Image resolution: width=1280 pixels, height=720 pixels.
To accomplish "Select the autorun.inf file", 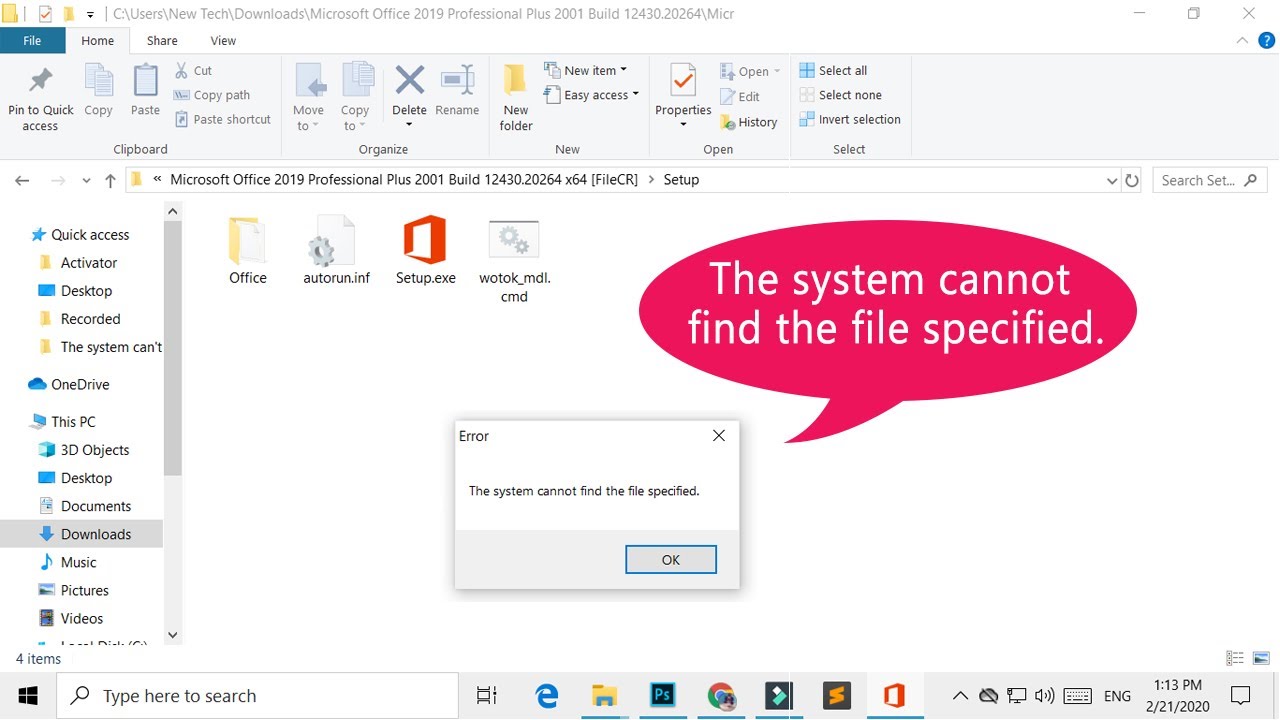I will point(337,250).
